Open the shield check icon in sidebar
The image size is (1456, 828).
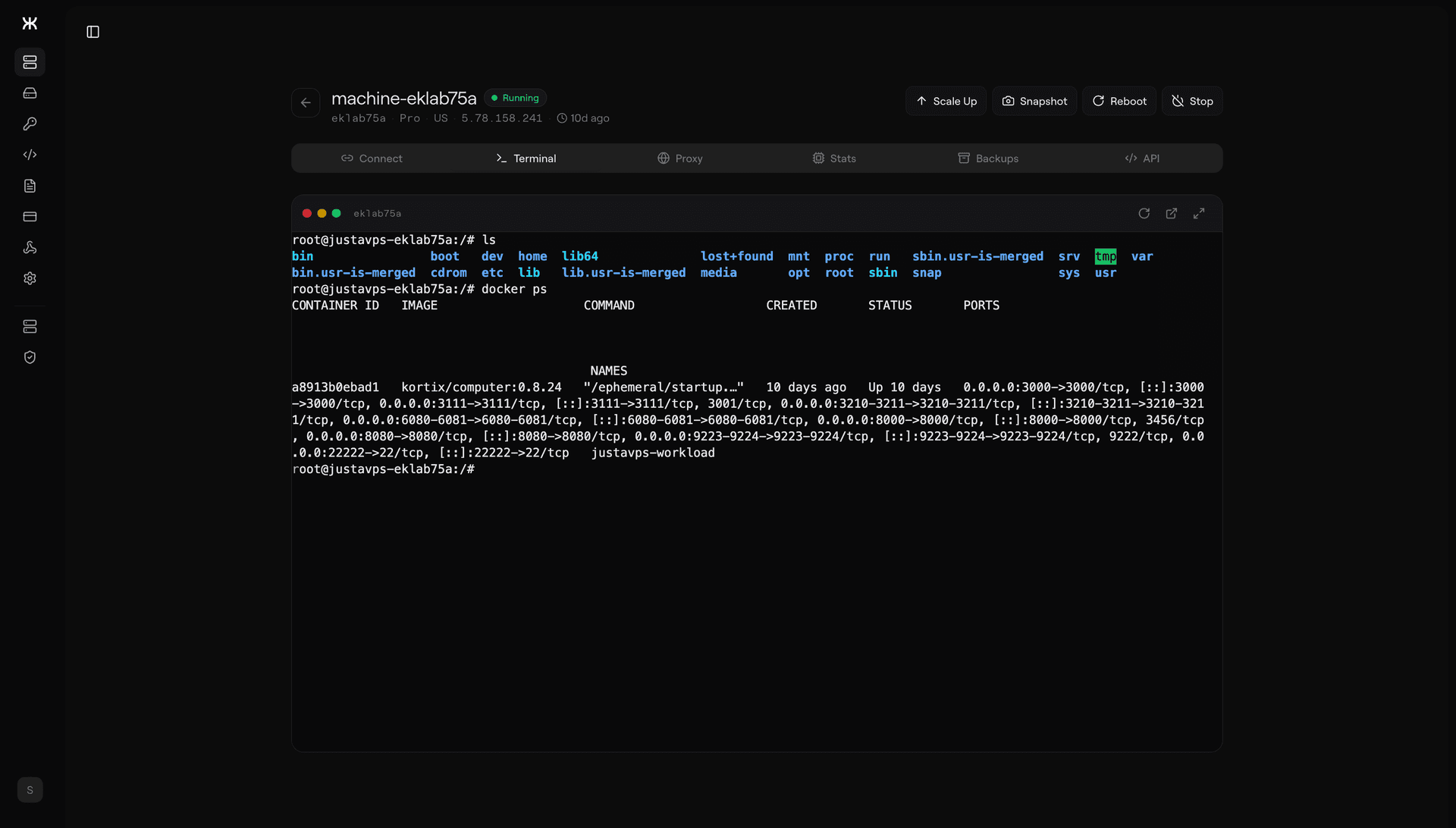(30, 357)
